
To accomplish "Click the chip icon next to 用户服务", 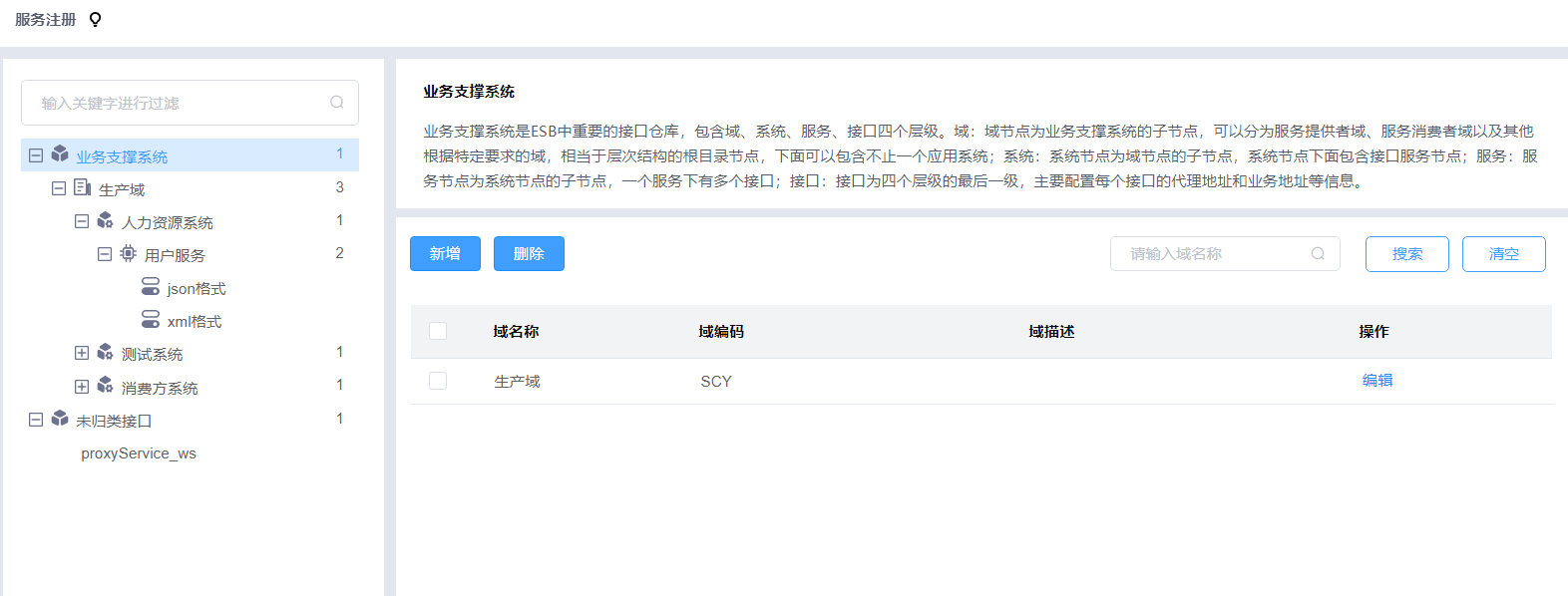I will tap(129, 254).
